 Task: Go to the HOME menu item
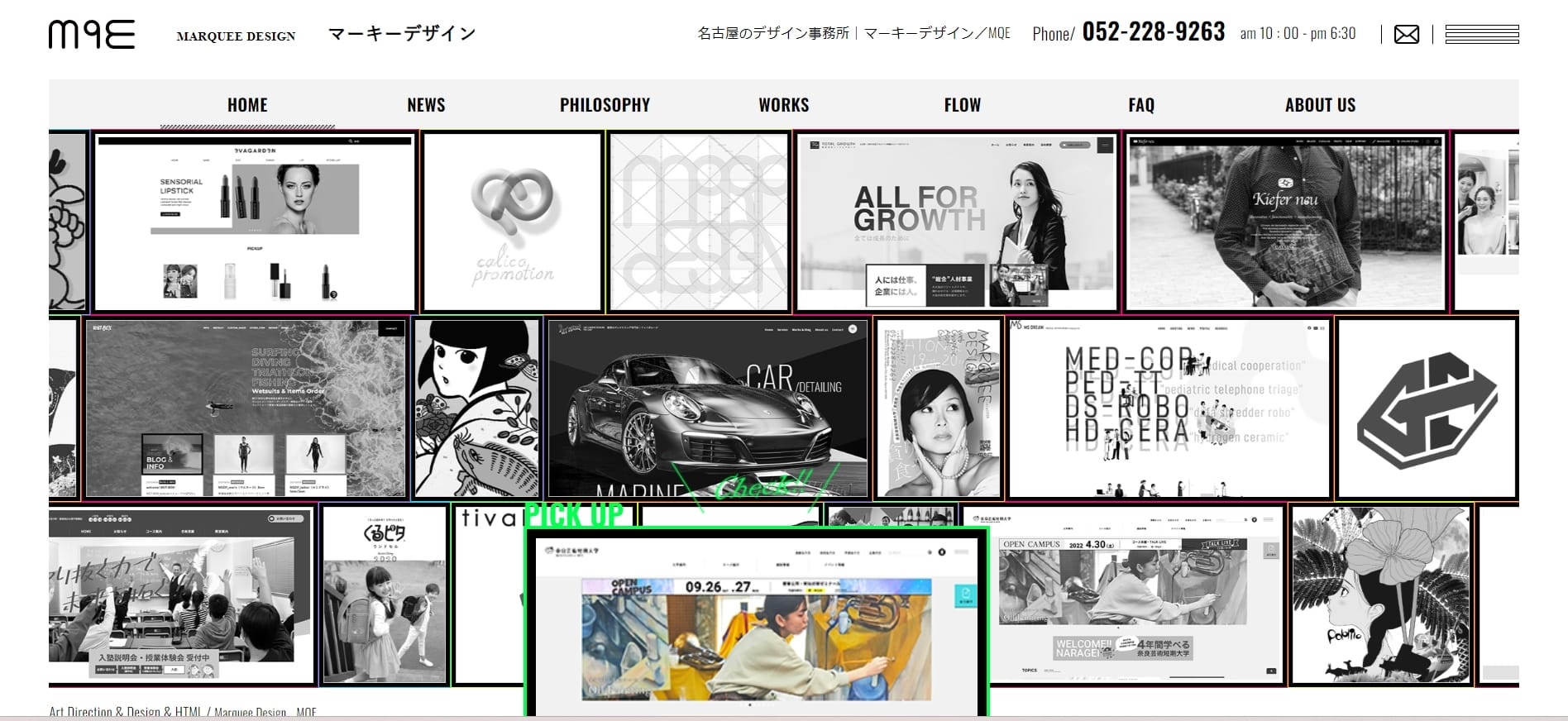(247, 105)
